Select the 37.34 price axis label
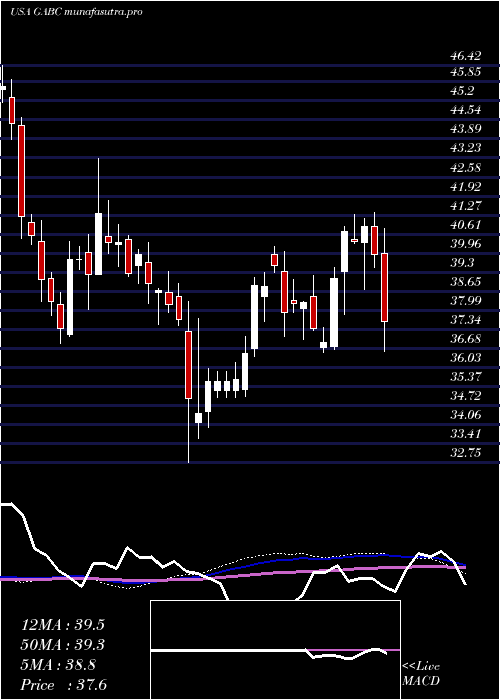 pos(466,320)
